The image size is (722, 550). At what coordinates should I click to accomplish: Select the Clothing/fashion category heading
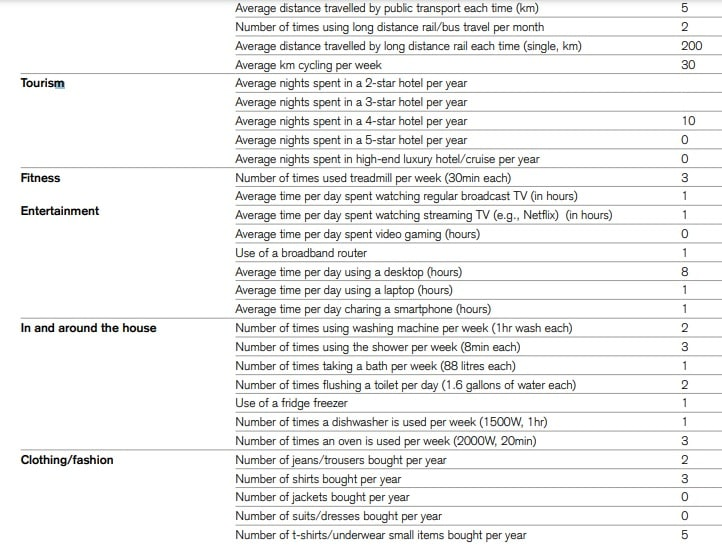click(67, 460)
